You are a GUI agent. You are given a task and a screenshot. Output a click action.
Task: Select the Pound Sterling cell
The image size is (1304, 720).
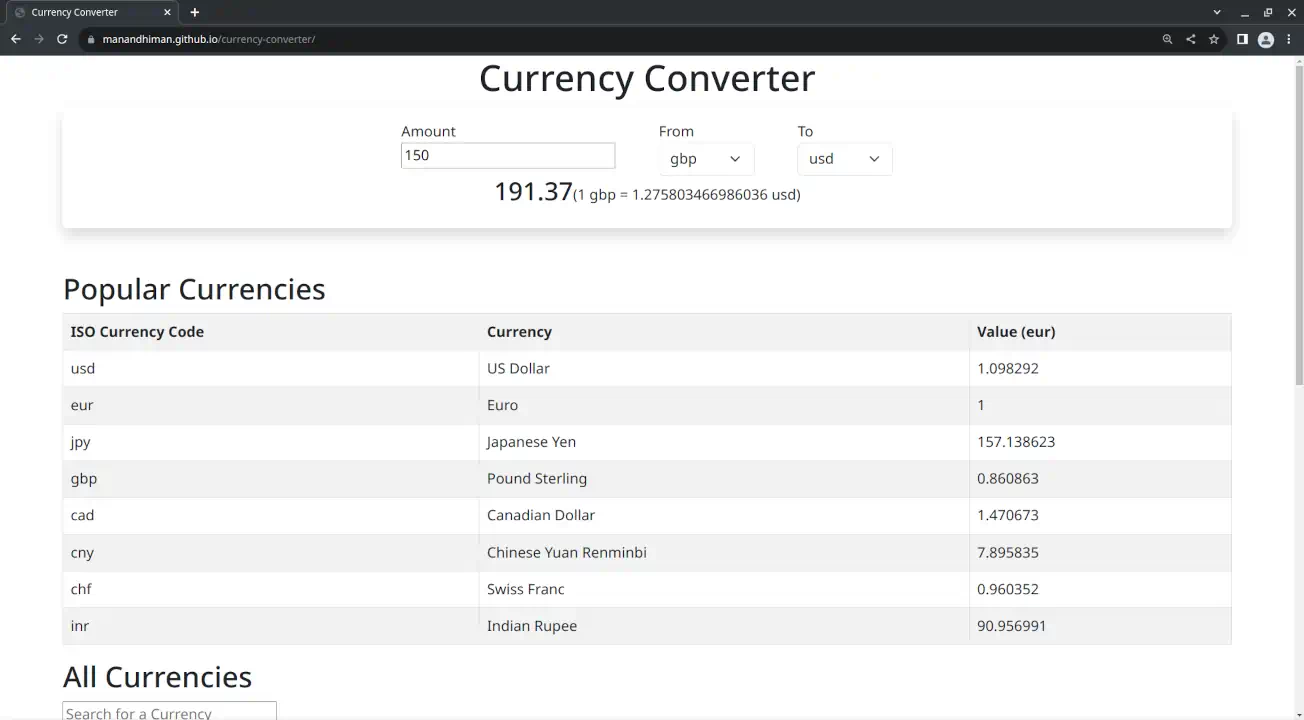pos(724,479)
